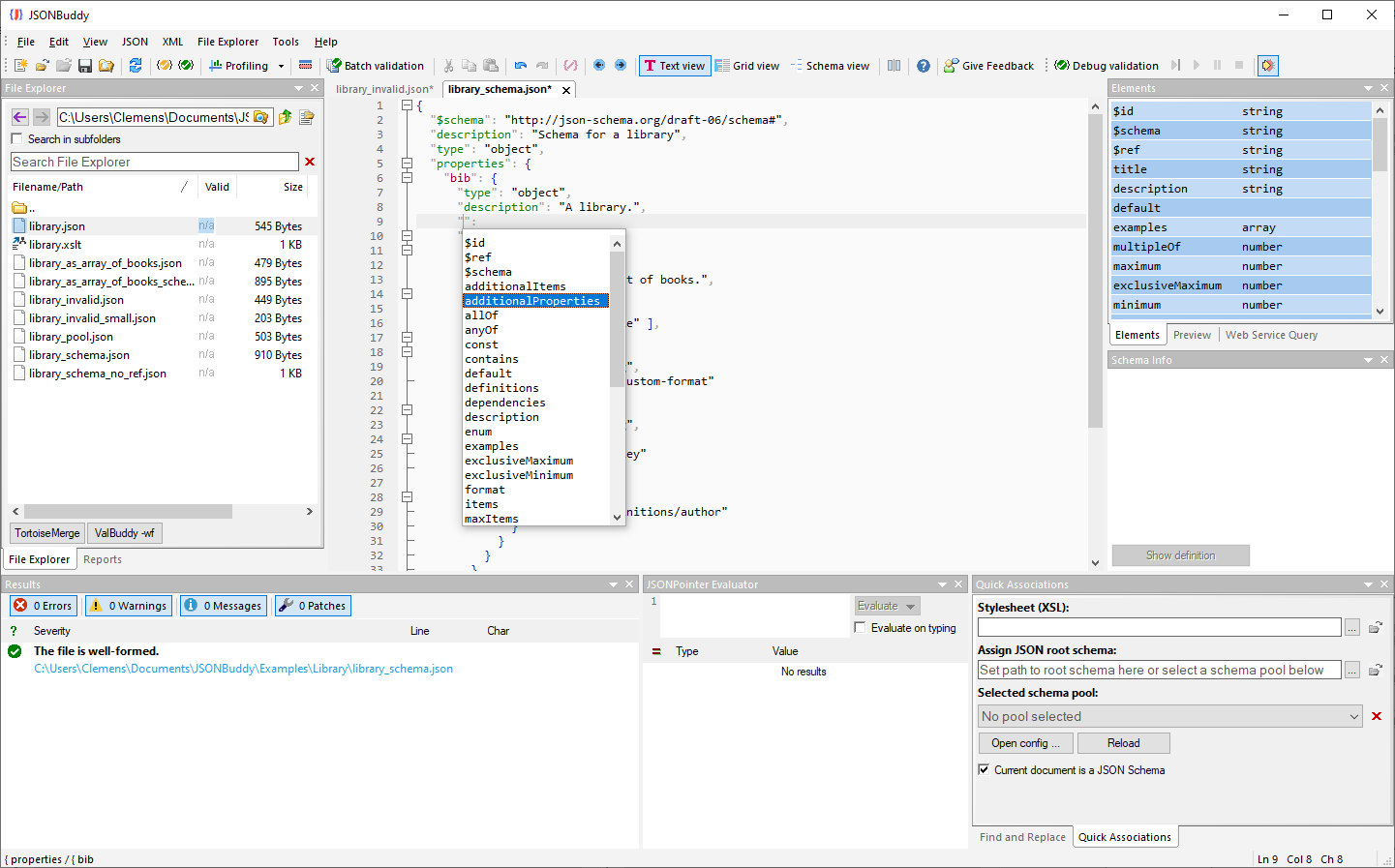Close the library_schema.json tab with X
The height and width of the screenshot is (868, 1395).
click(x=566, y=90)
